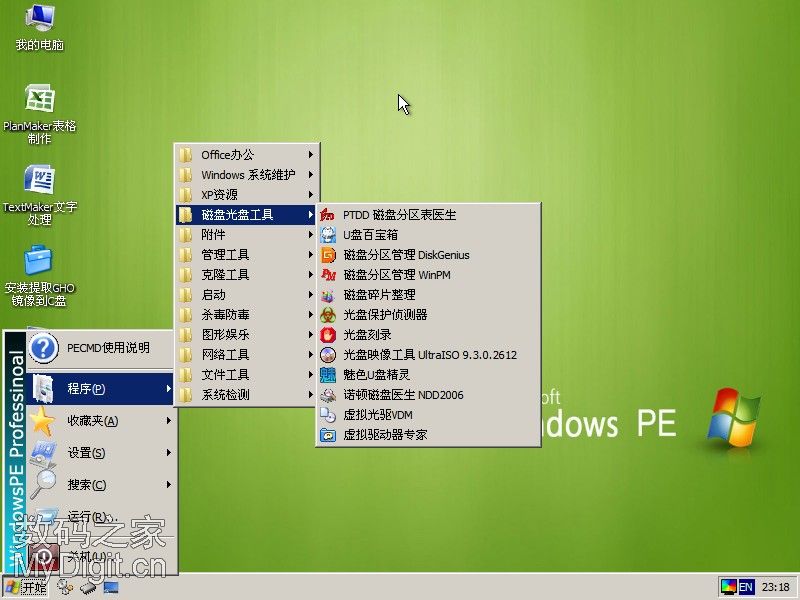Launch the 光盘刻录 burning tool
This screenshot has width=800, height=600.
point(370,335)
